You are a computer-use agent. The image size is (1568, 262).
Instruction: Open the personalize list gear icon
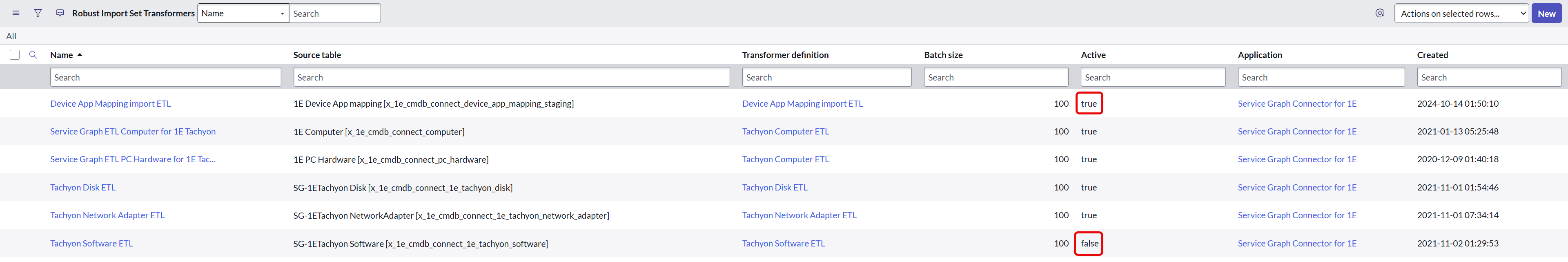point(1379,13)
